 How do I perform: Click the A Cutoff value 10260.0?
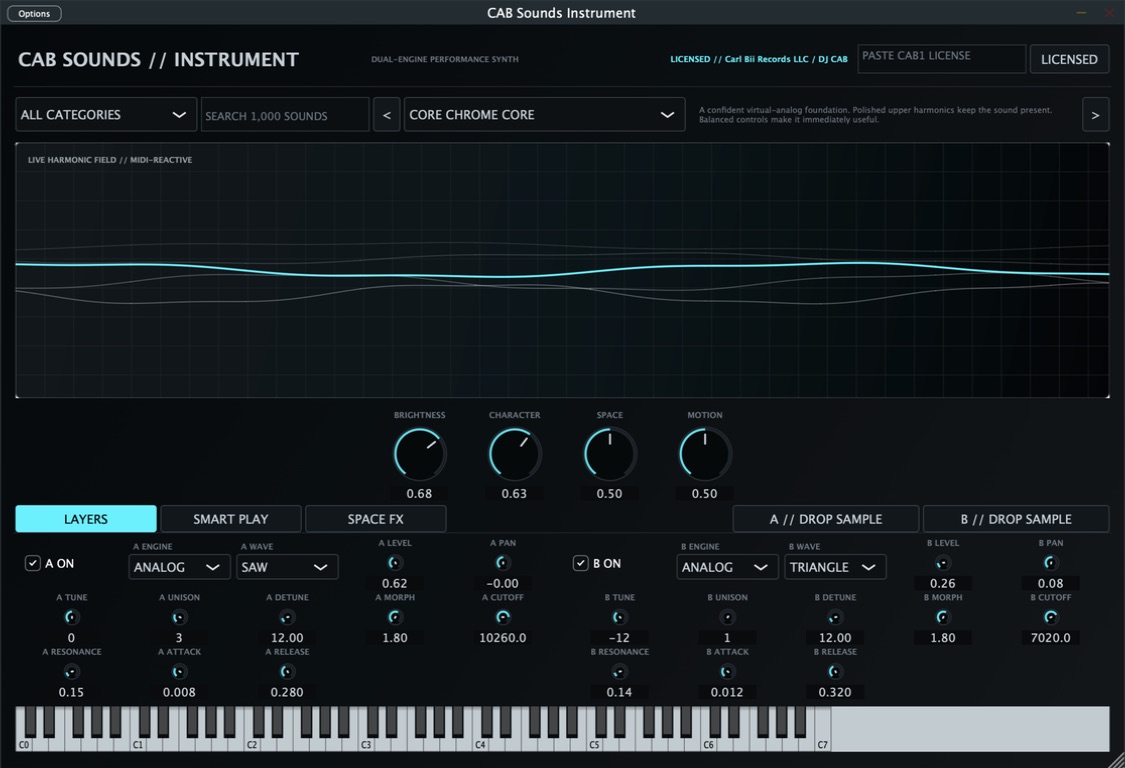pyautogui.click(x=503, y=637)
